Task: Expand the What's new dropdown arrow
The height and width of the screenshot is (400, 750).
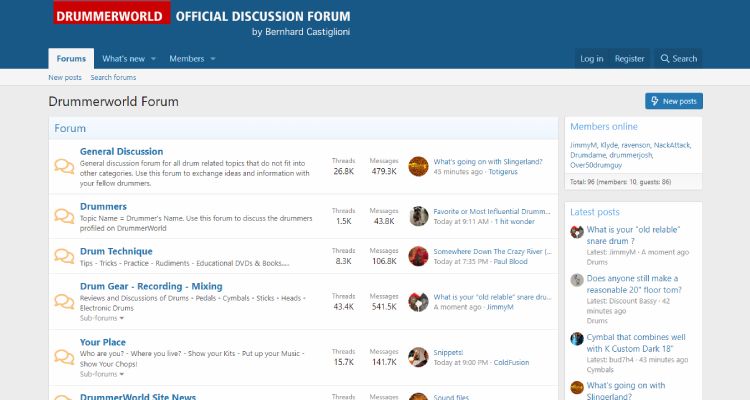Action: click(x=153, y=59)
